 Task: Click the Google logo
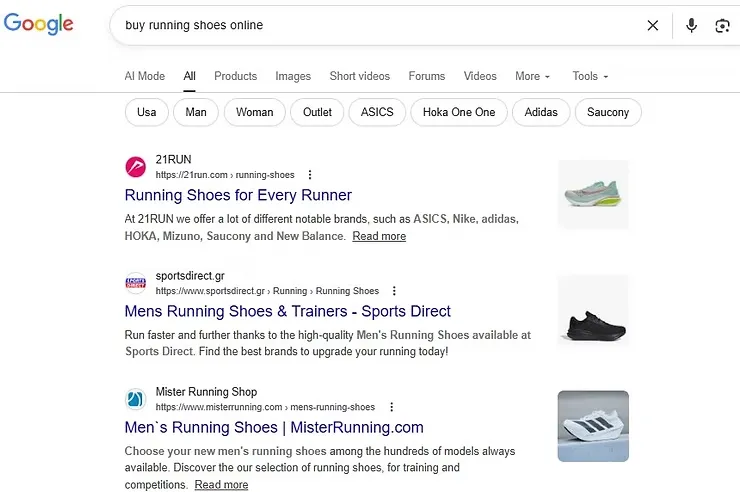tap(38, 24)
